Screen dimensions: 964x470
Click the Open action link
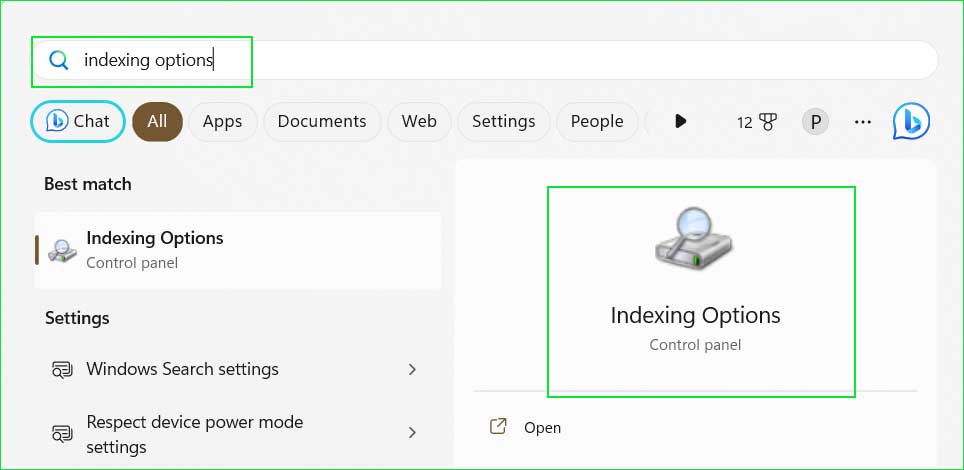542,428
